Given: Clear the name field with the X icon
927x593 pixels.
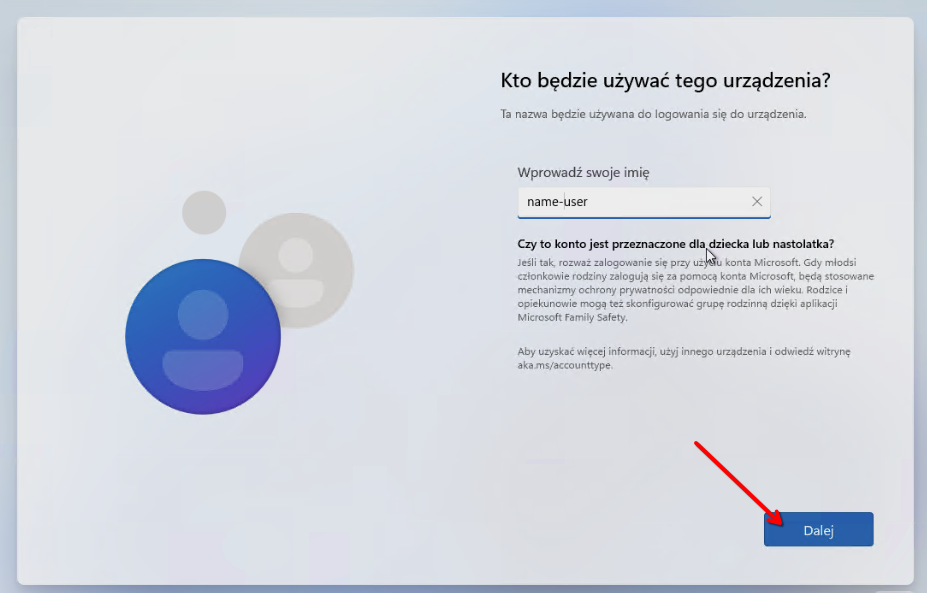Looking at the screenshot, I should (x=757, y=202).
